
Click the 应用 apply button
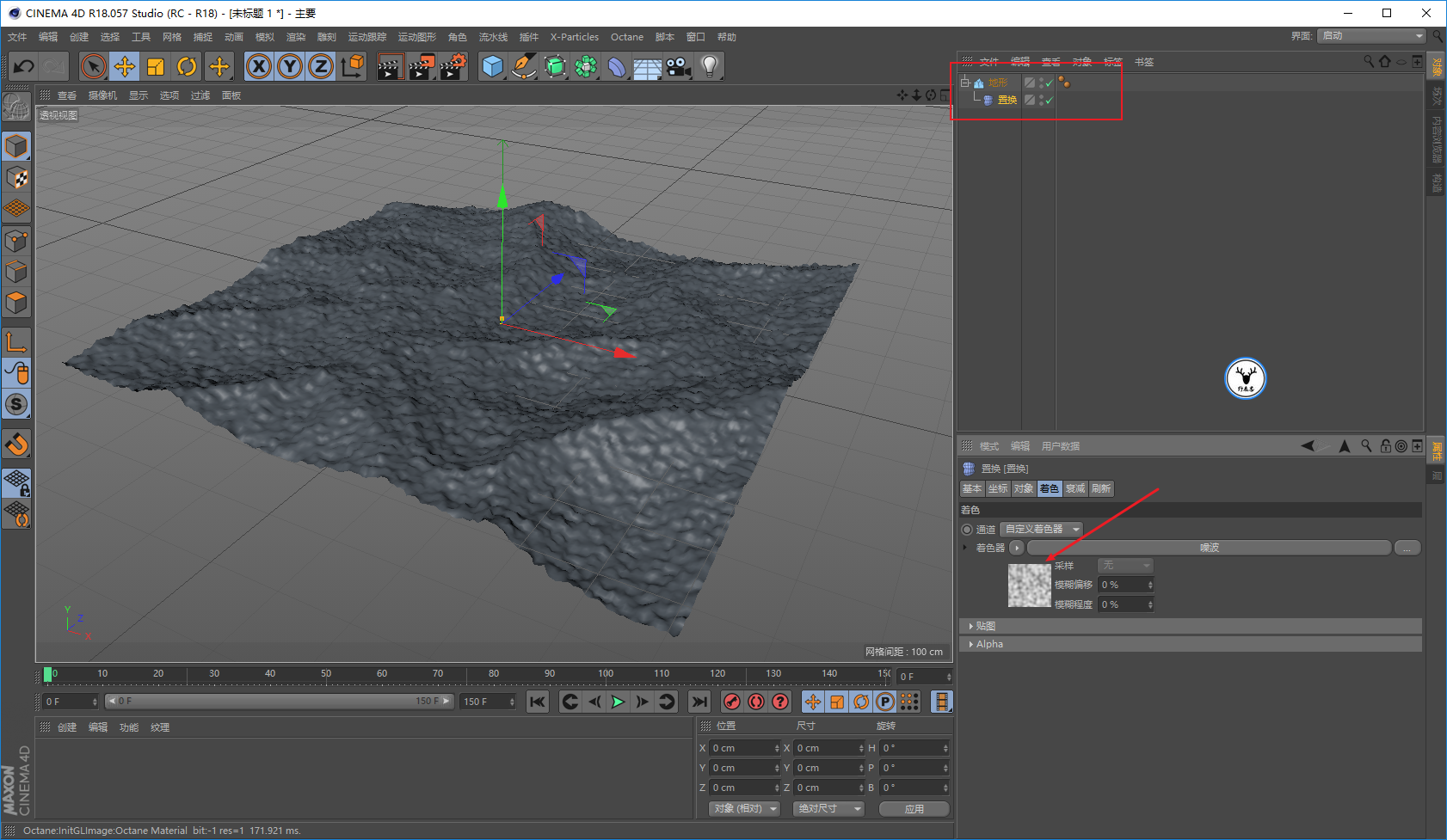pos(914,809)
